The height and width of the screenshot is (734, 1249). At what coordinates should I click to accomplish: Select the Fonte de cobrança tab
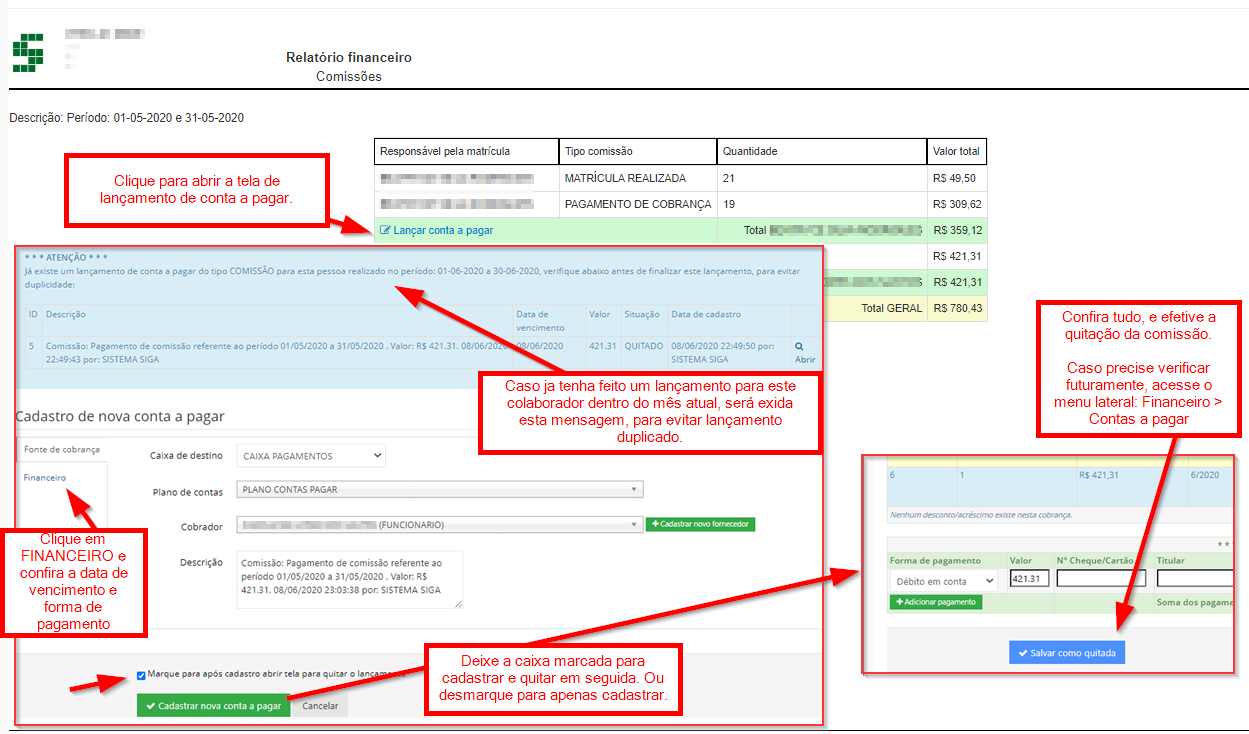tap(61, 449)
